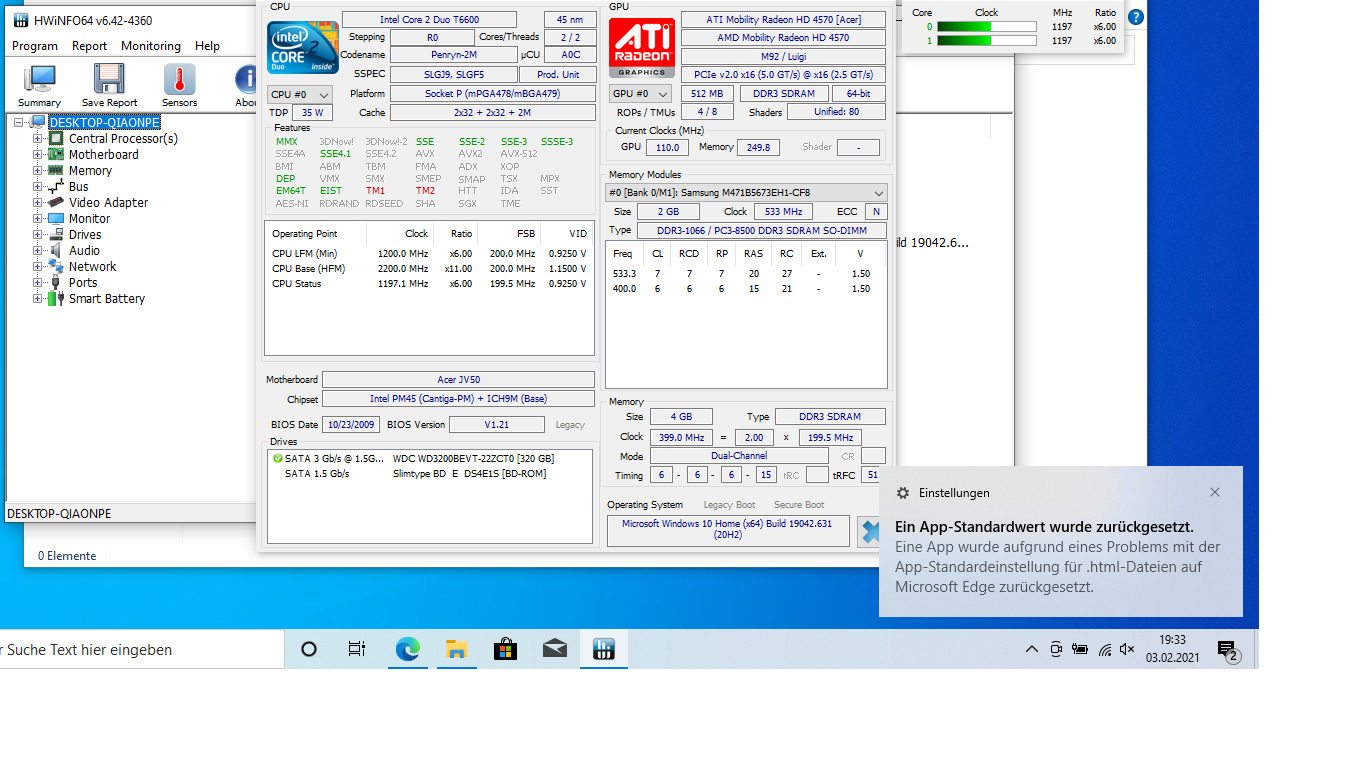Expand the Memory tree node
Viewport: 1366px width, 768px height.
click(38, 171)
